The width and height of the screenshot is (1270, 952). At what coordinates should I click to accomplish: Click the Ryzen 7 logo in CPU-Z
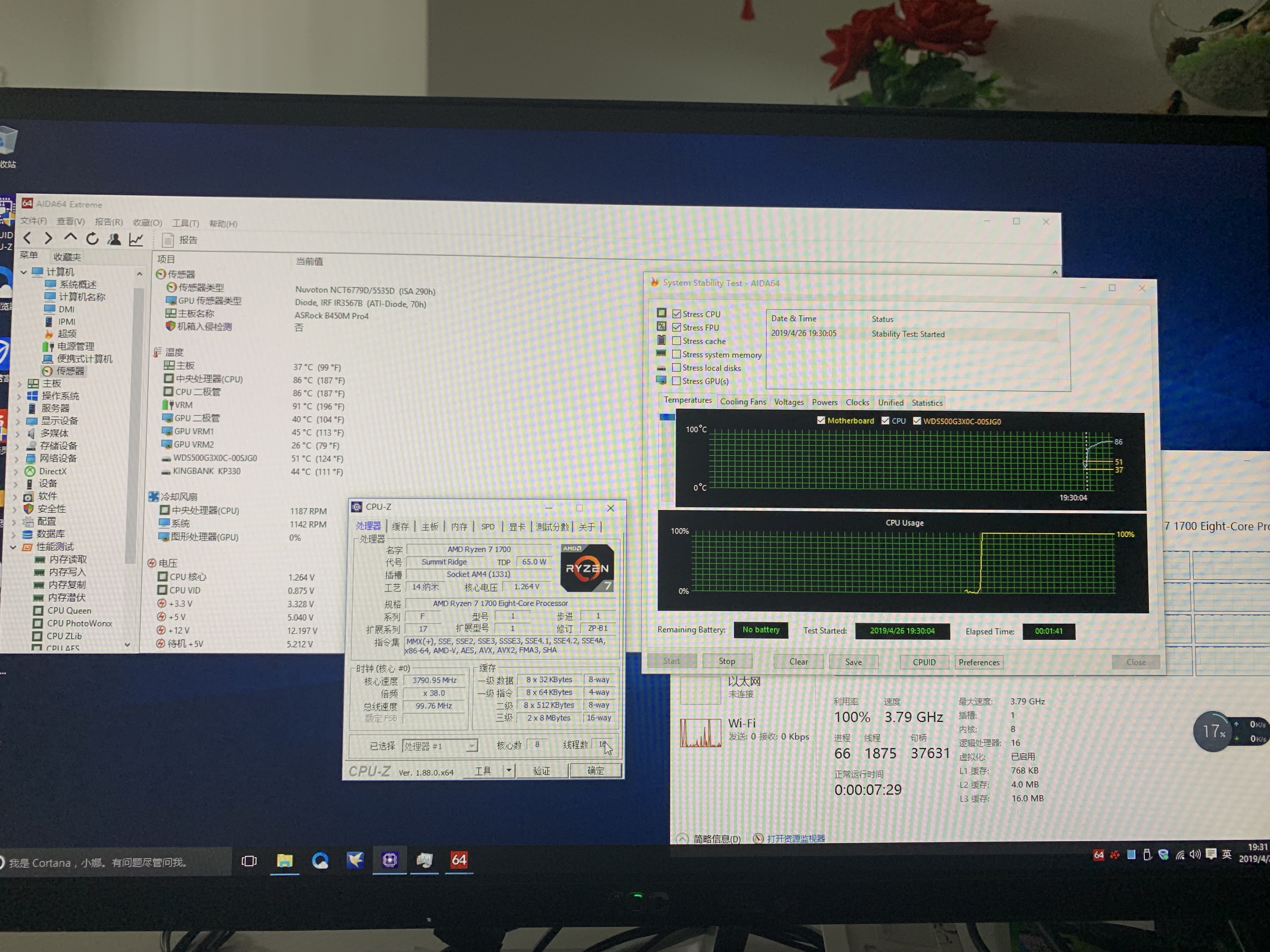tap(587, 568)
